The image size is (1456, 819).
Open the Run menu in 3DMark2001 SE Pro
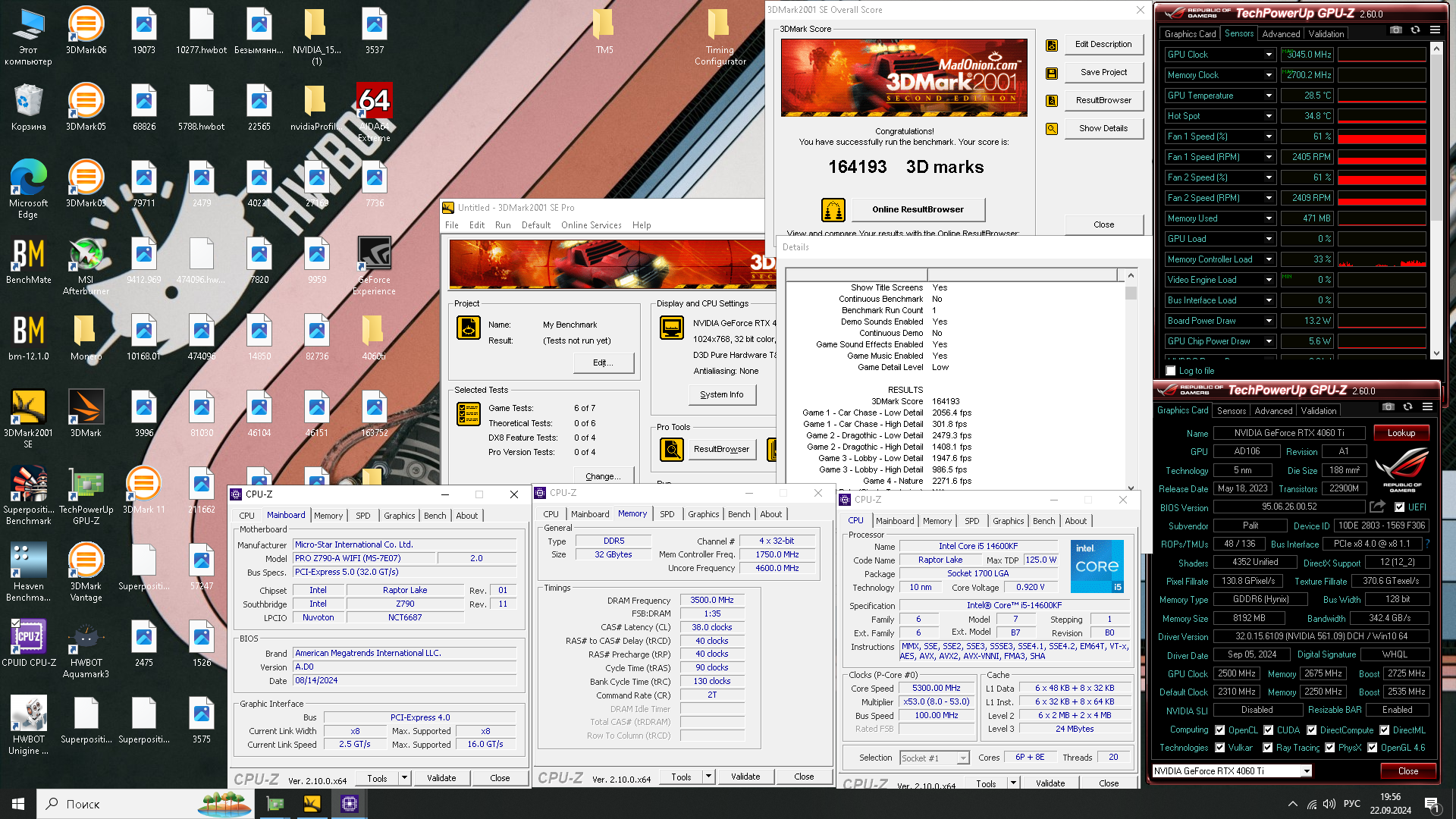503,225
